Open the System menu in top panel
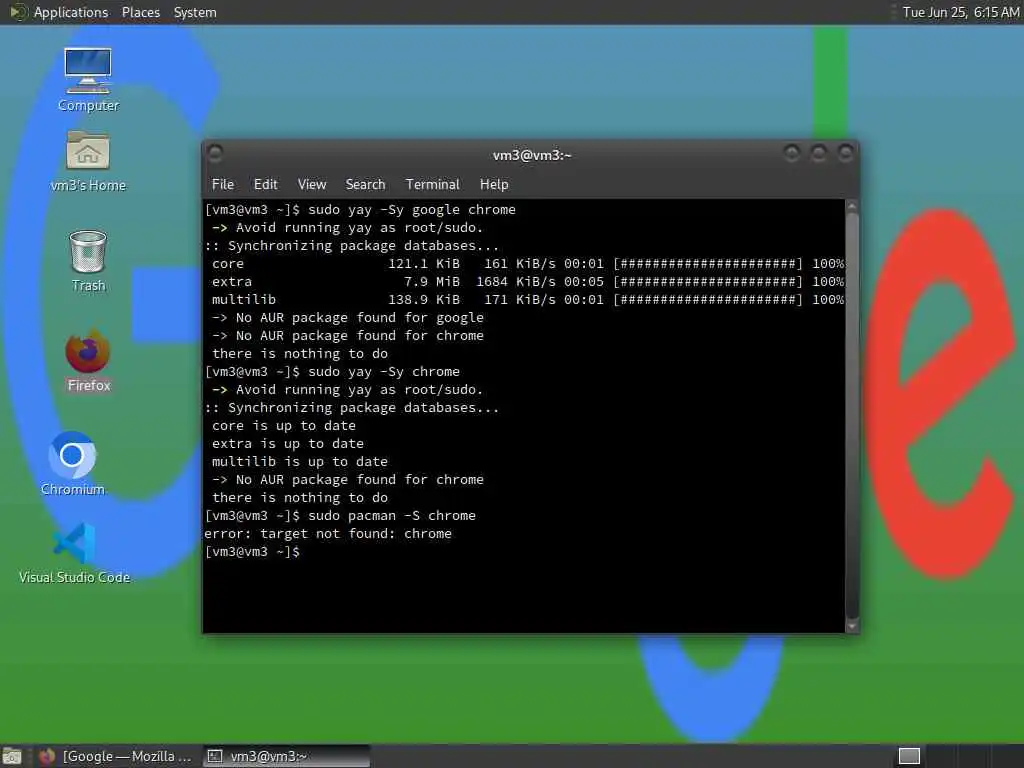This screenshot has height=768, width=1024. (x=195, y=12)
